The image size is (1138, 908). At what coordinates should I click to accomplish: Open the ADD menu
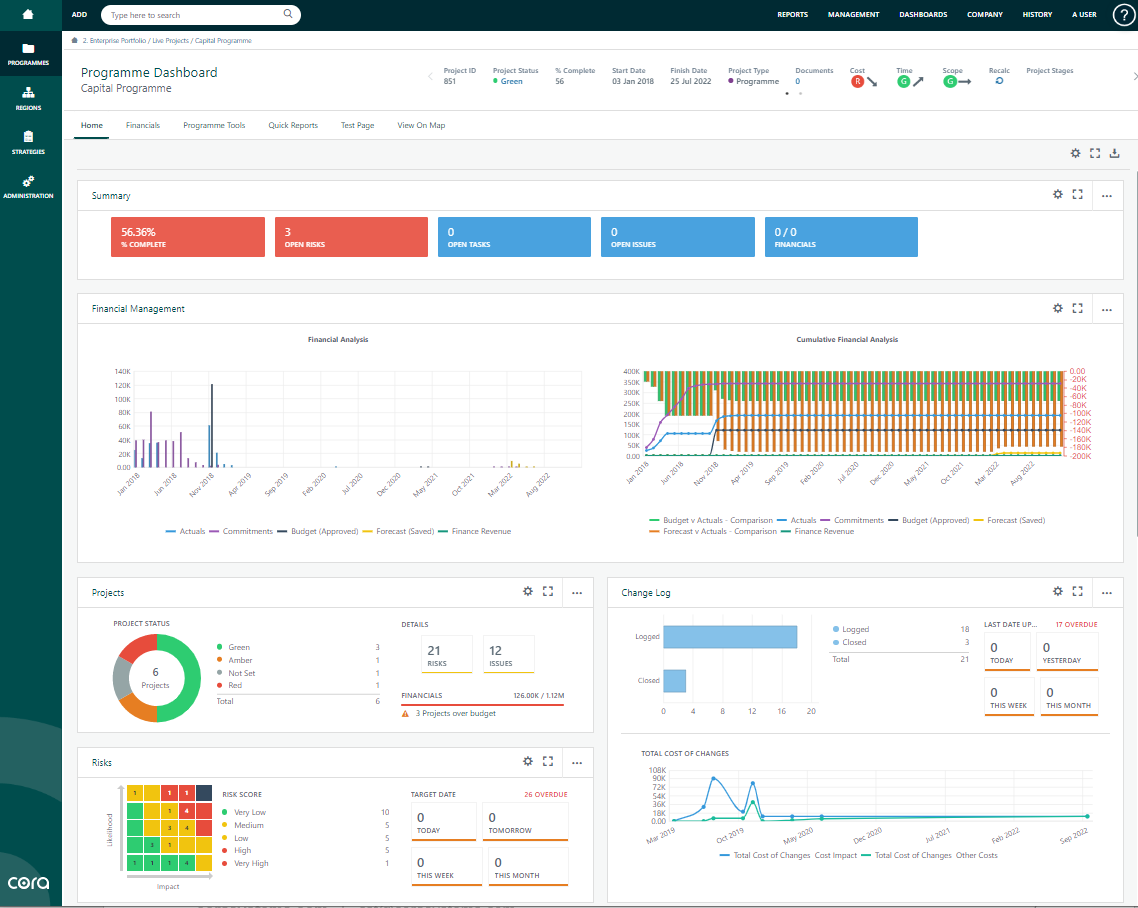79,15
